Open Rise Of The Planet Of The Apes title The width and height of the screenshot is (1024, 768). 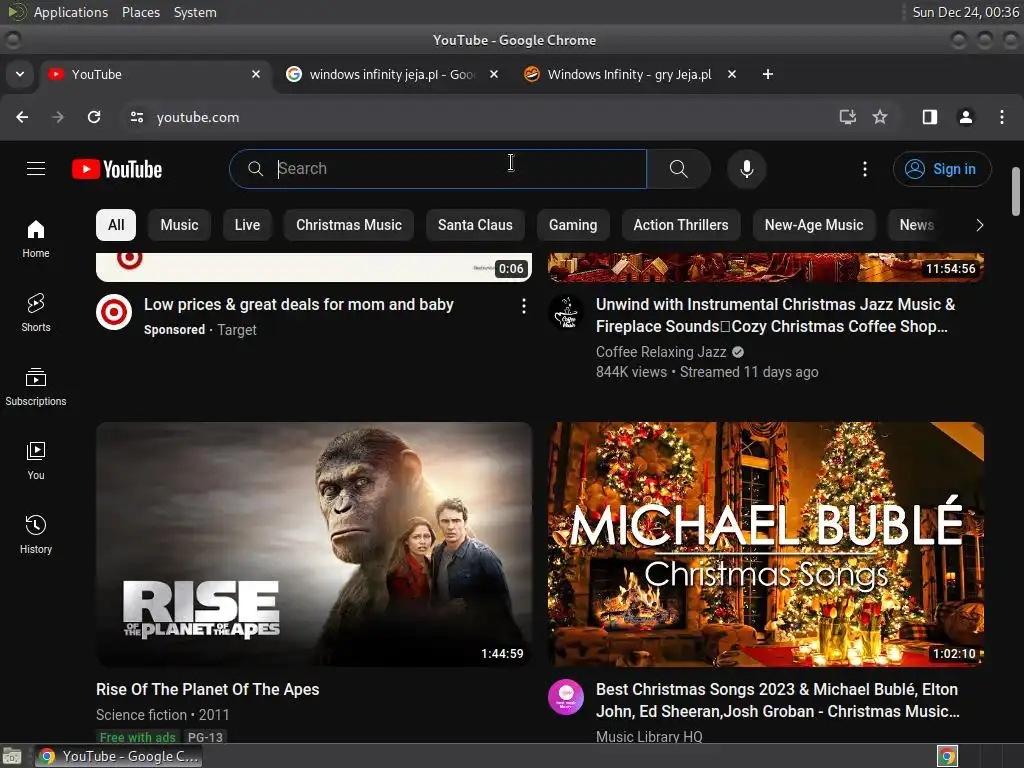click(x=208, y=690)
